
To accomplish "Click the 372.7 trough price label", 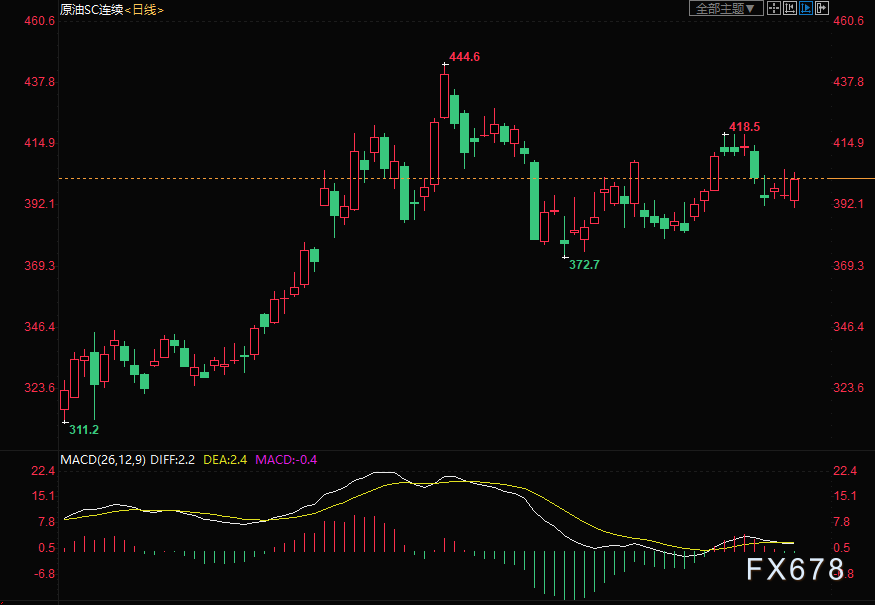I will coord(584,265).
